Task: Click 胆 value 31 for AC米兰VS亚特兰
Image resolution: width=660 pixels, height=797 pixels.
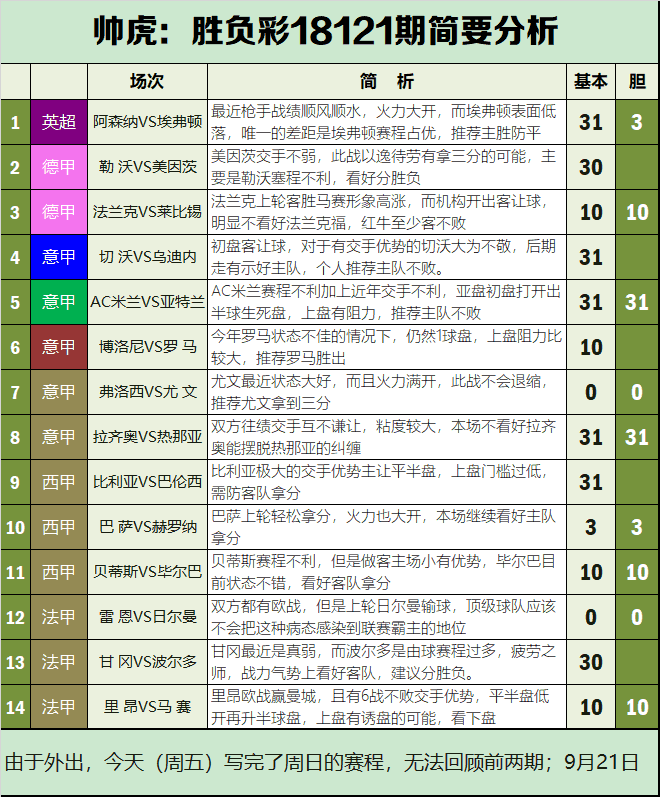Action: (637, 302)
